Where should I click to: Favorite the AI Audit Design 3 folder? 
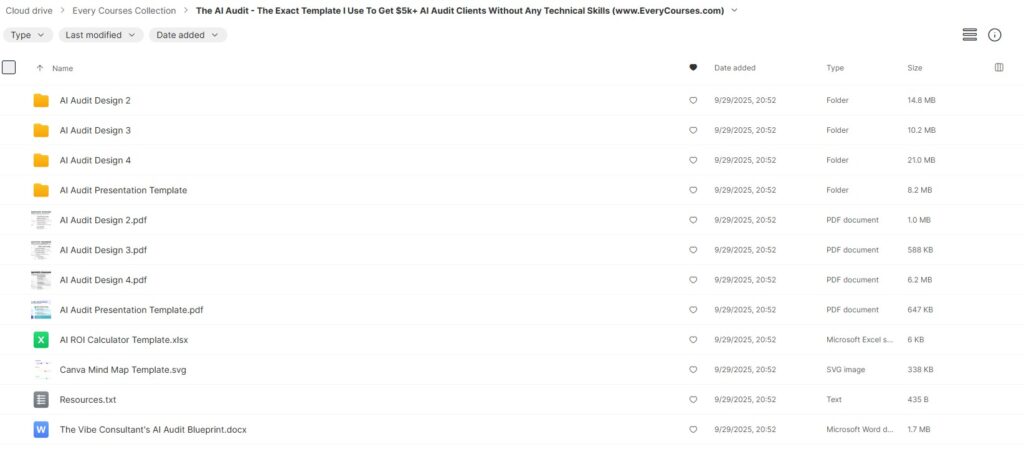(x=693, y=131)
